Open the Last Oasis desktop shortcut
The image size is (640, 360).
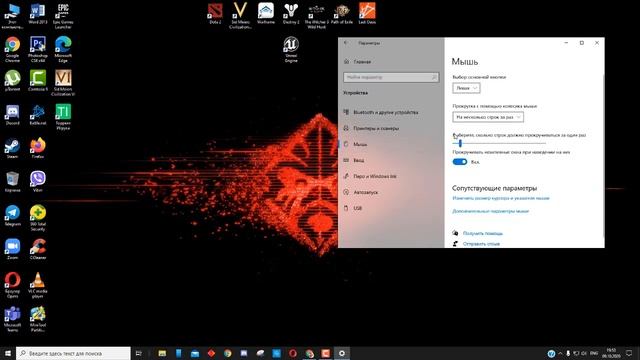pyautogui.click(x=367, y=14)
